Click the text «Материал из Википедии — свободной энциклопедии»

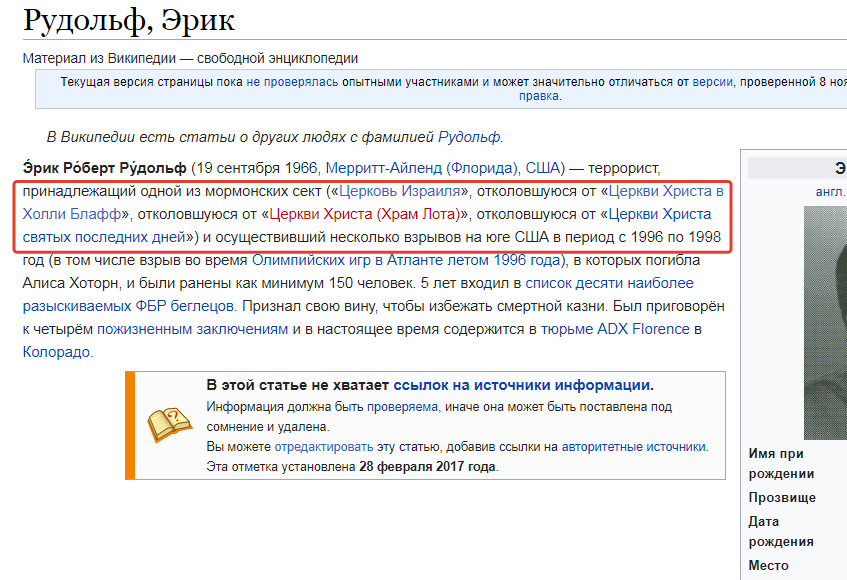[x=190, y=58]
